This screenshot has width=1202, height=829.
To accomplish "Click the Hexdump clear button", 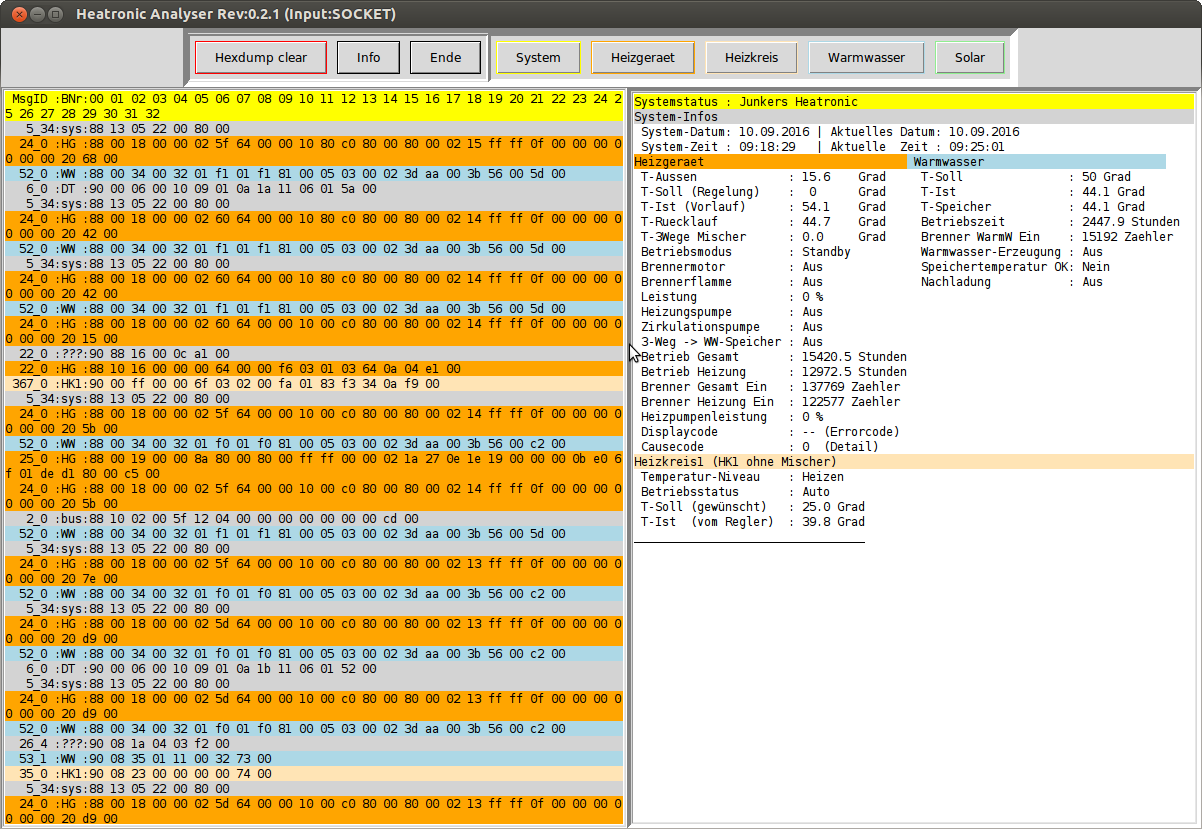I will [x=261, y=57].
